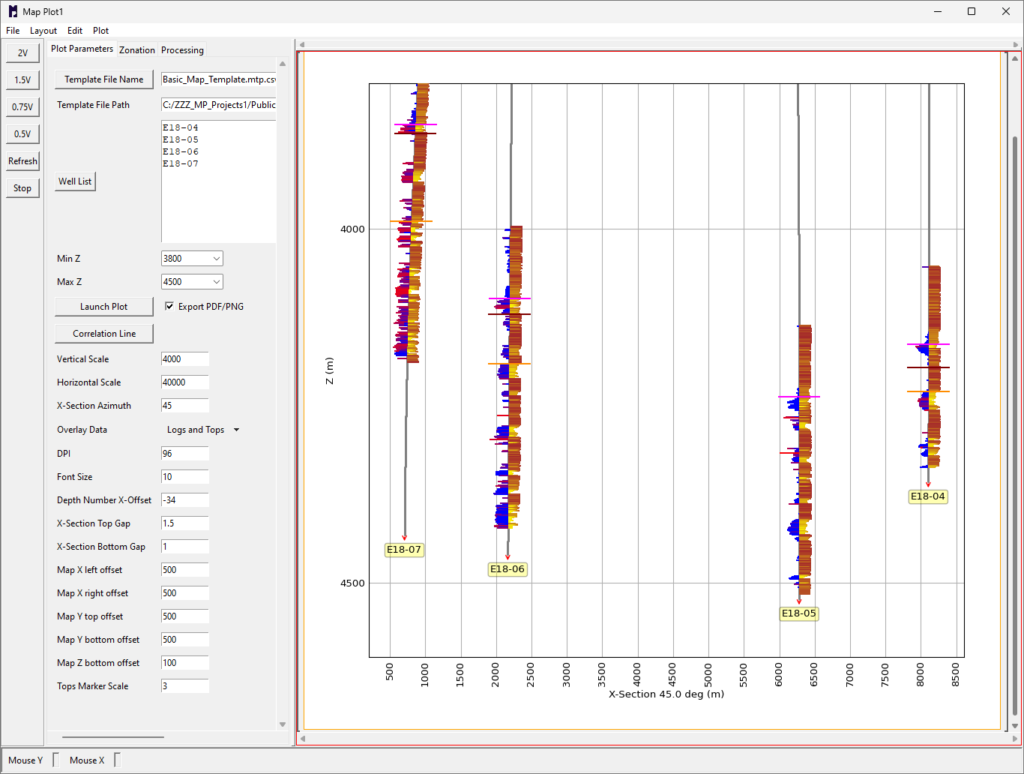Image resolution: width=1024 pixels, height=774 pixels.
Task: Click the Vertical Scale input field
Action: [x=185, y=359]
